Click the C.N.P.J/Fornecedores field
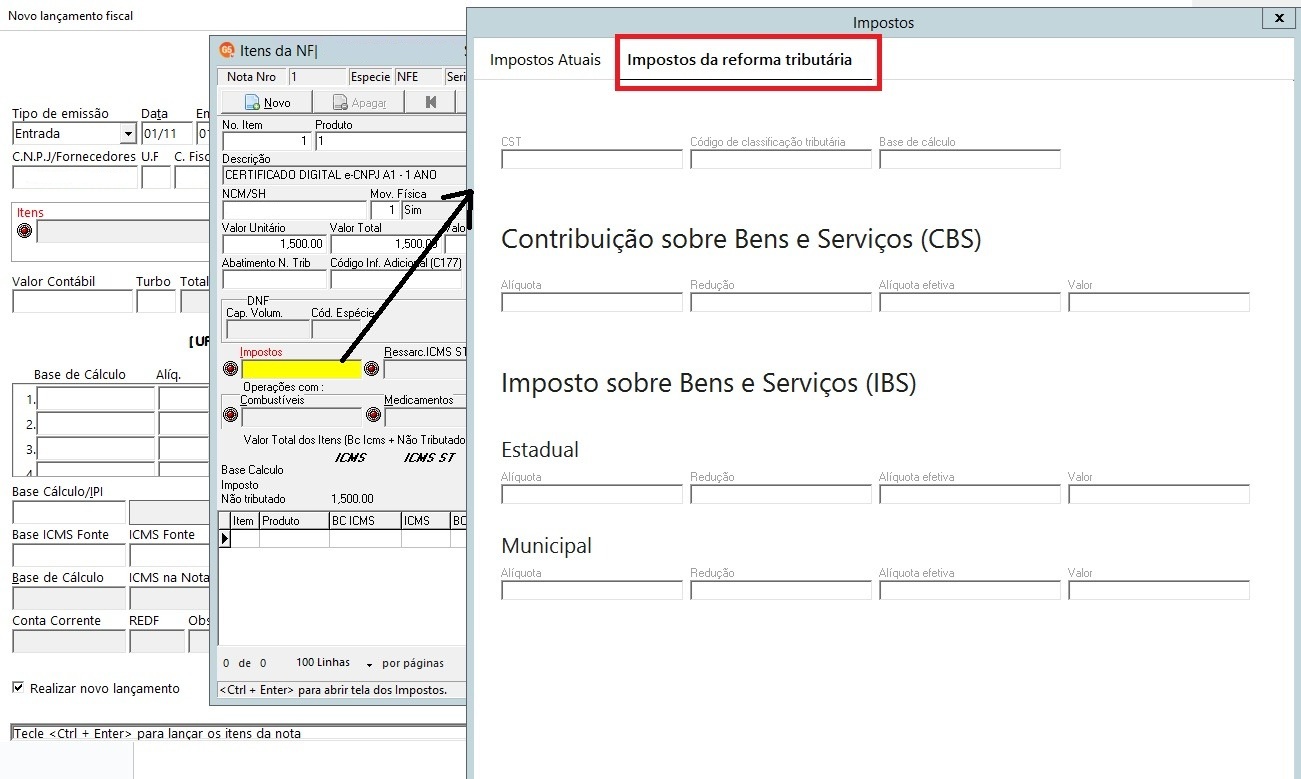The height and width of the screenshot is (779, 1301). [x=75, y=178]
